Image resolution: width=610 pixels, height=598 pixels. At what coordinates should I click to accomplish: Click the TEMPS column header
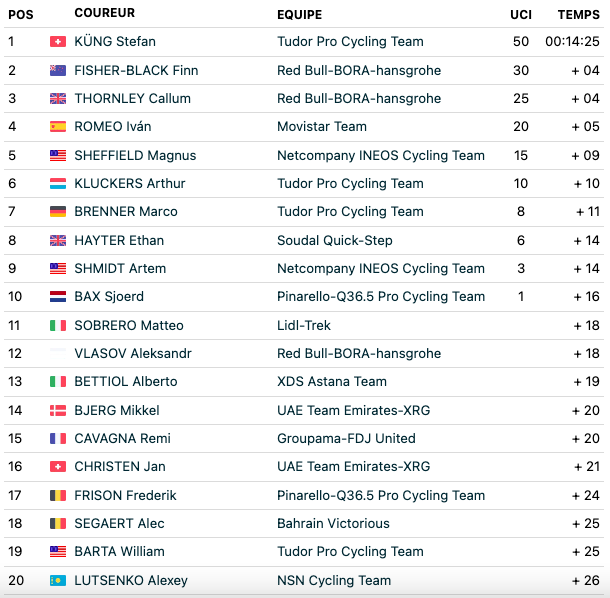pyautogui.click(x=578, y=15)
